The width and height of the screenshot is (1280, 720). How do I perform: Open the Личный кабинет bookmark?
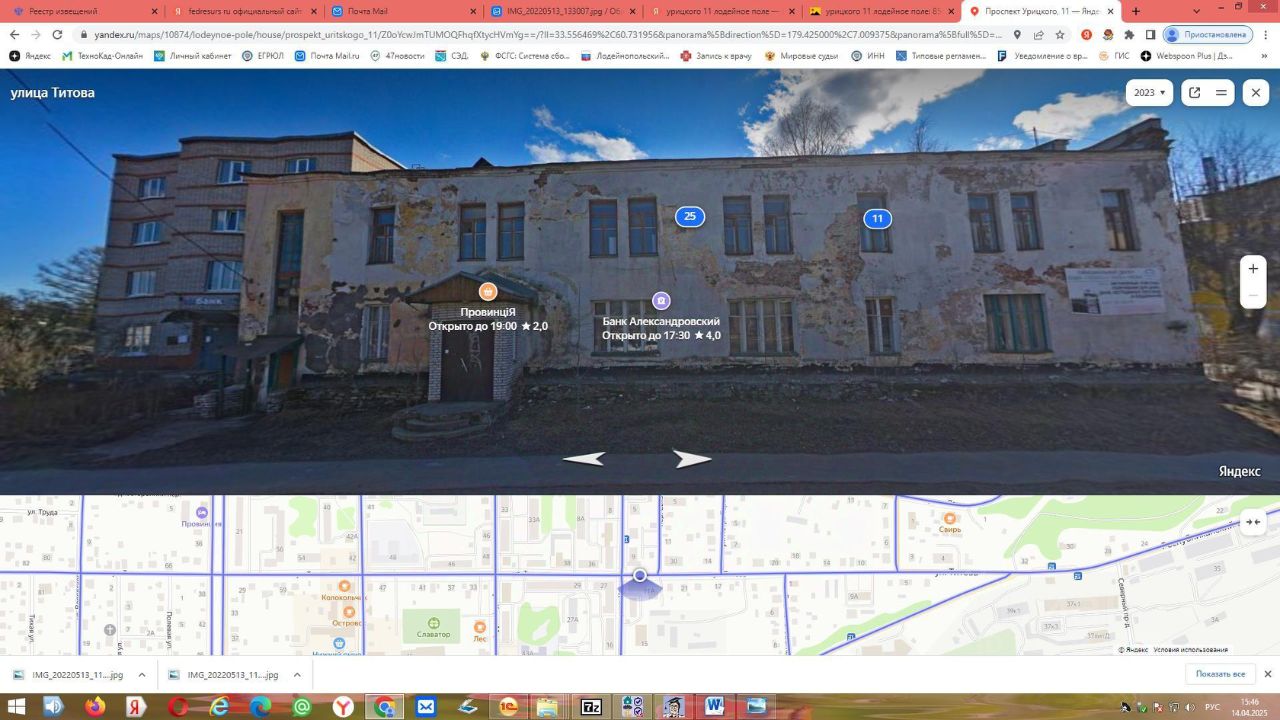192,56
